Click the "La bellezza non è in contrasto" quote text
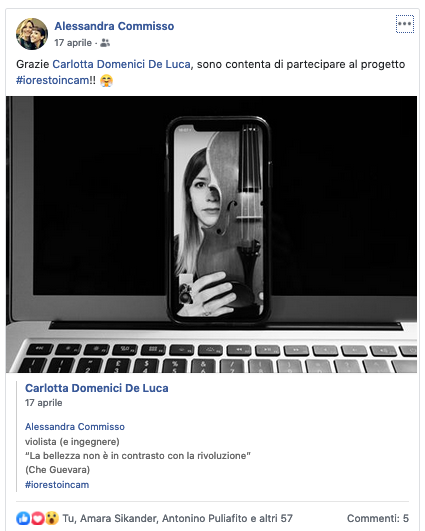 tap(138, 456)
